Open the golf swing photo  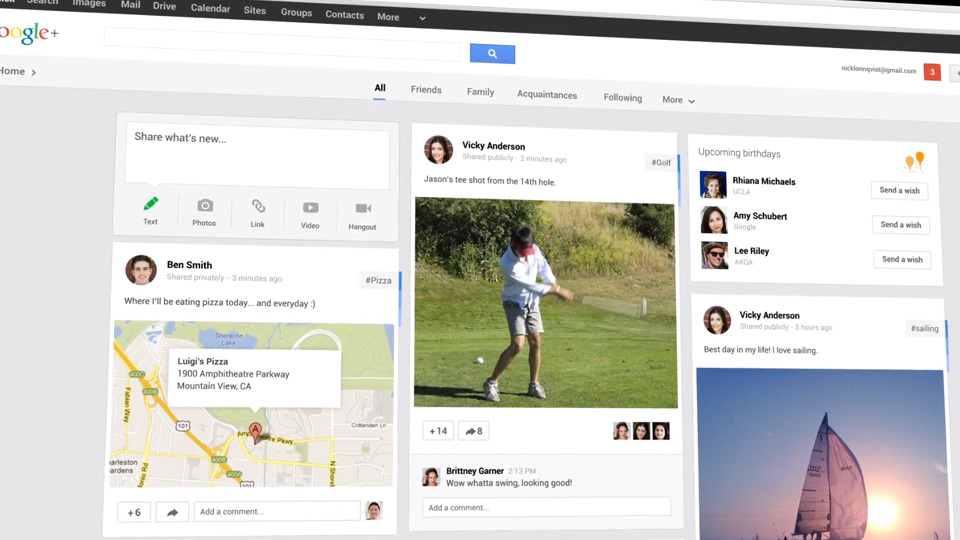click(x=546, y=303)
